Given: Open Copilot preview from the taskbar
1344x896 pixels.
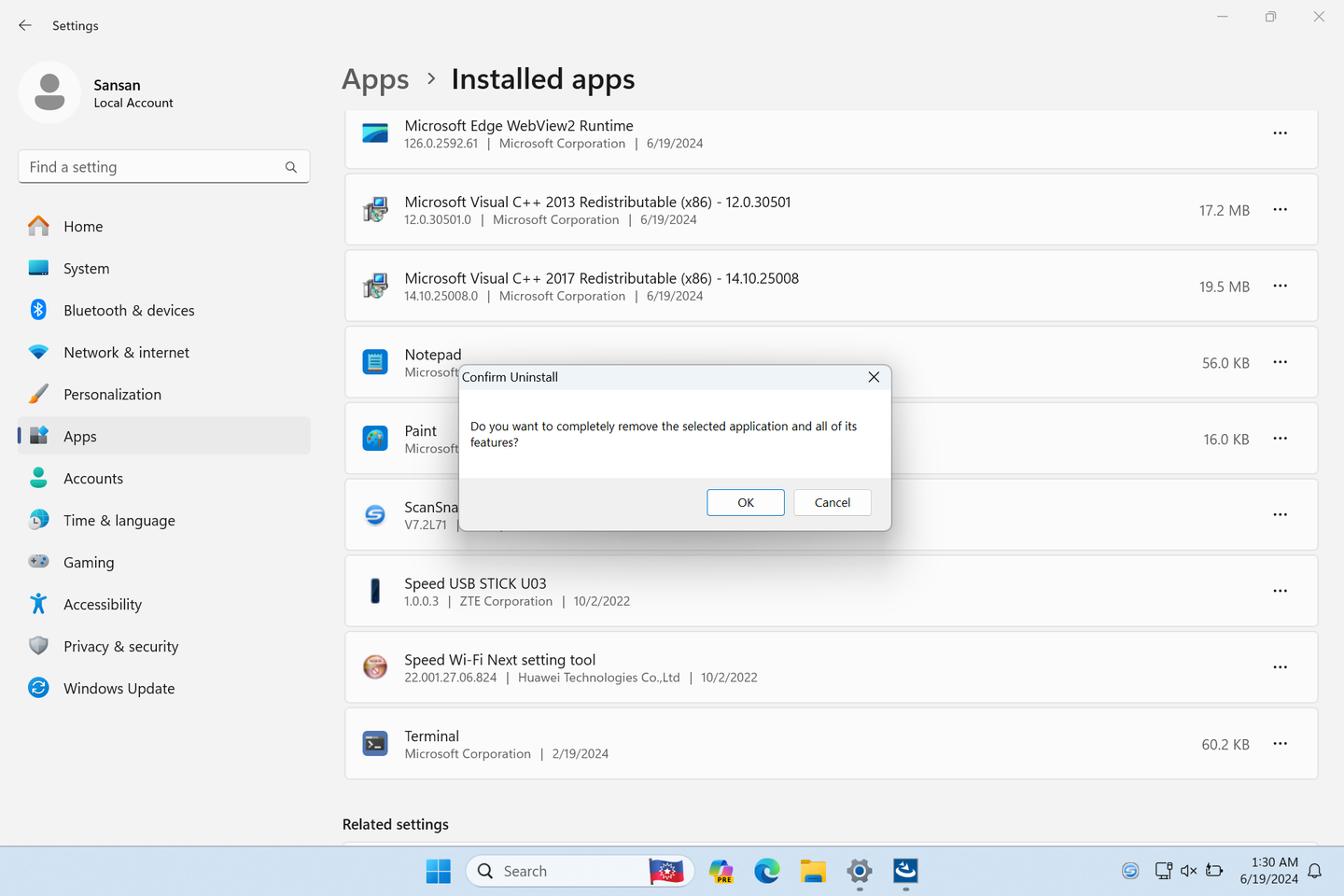Looking at the screenshot, I should pos(721,871).
